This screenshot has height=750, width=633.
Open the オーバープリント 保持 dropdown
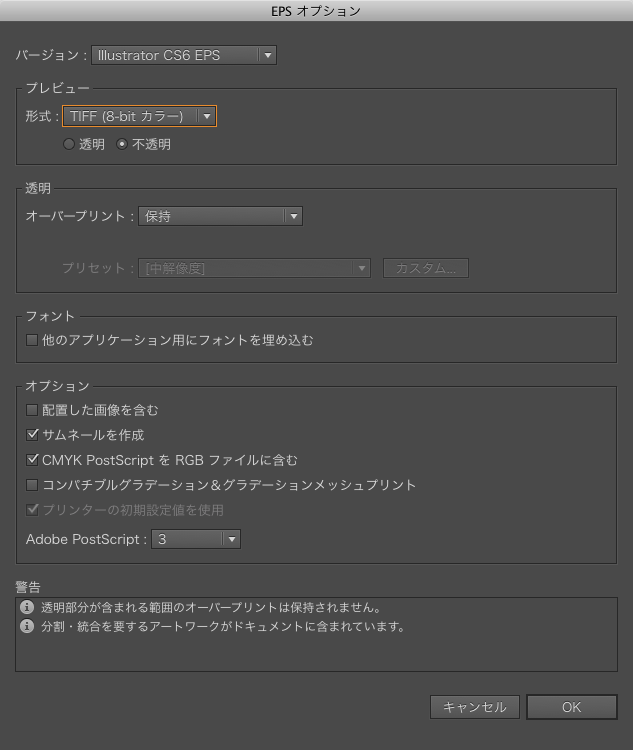pyautogui.click(x=220, y=216)
